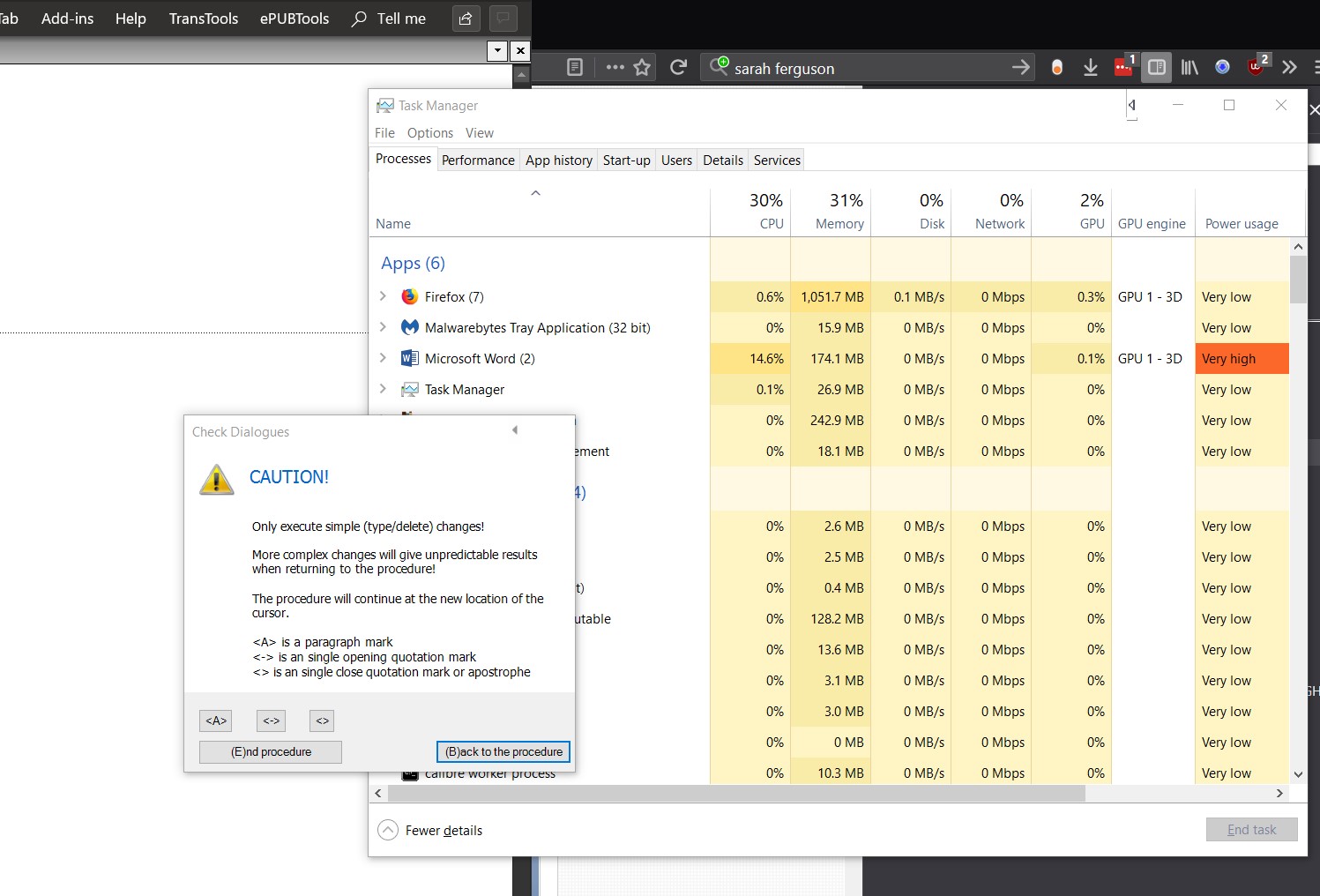The image size is (1320, 896).
Task: Click the Firefox icon in the Apps list
Action: click(x=409, y=297)
